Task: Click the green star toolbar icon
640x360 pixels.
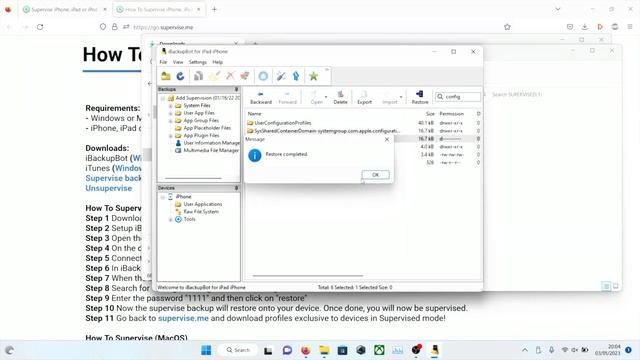Action: click(313, 76)
